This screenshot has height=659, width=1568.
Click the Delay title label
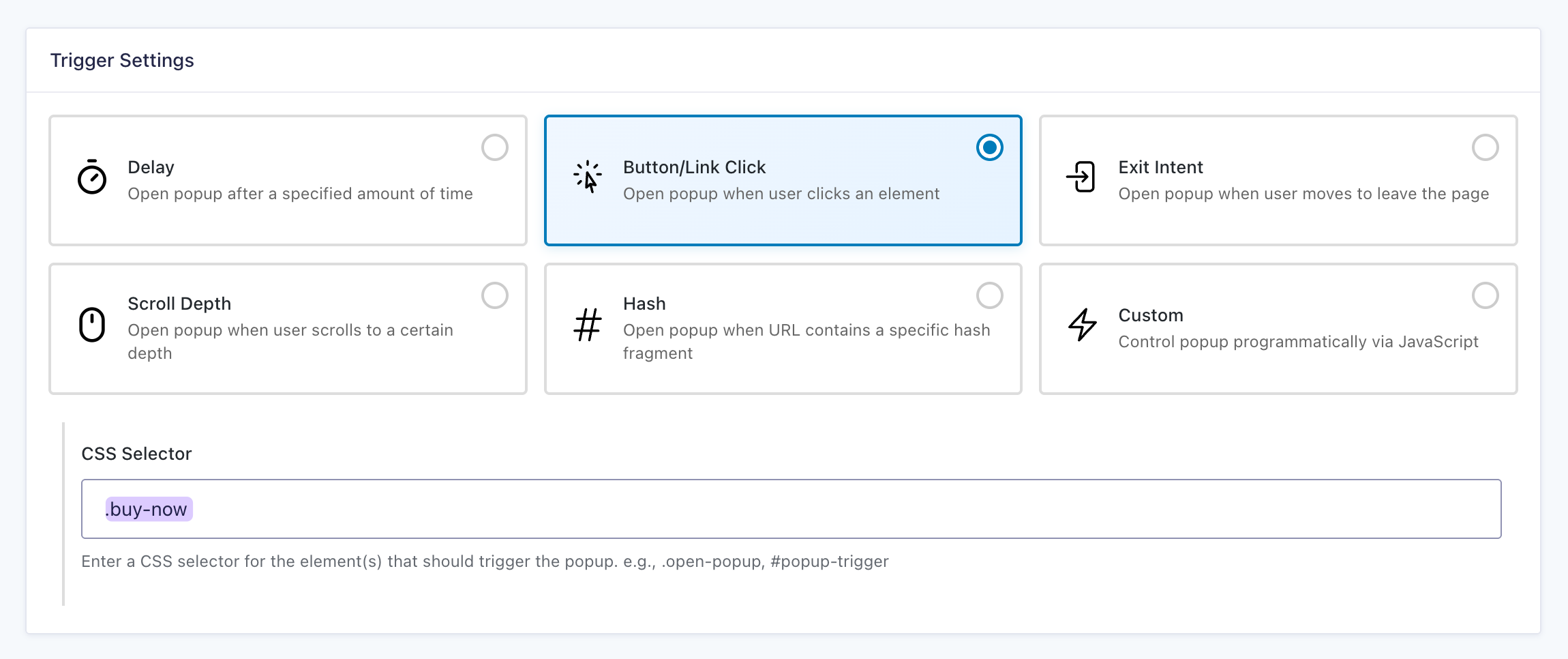151,167
